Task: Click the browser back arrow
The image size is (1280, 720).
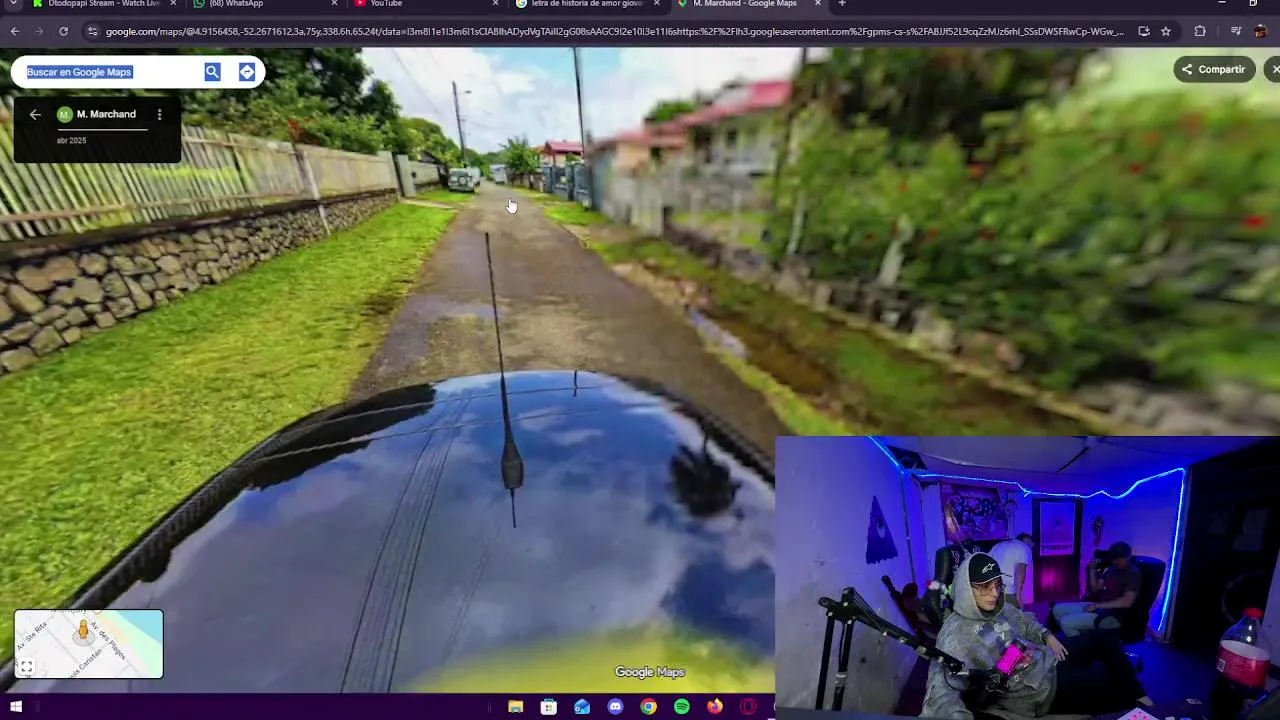Action: pyautogui.click(x=14, y=31)
